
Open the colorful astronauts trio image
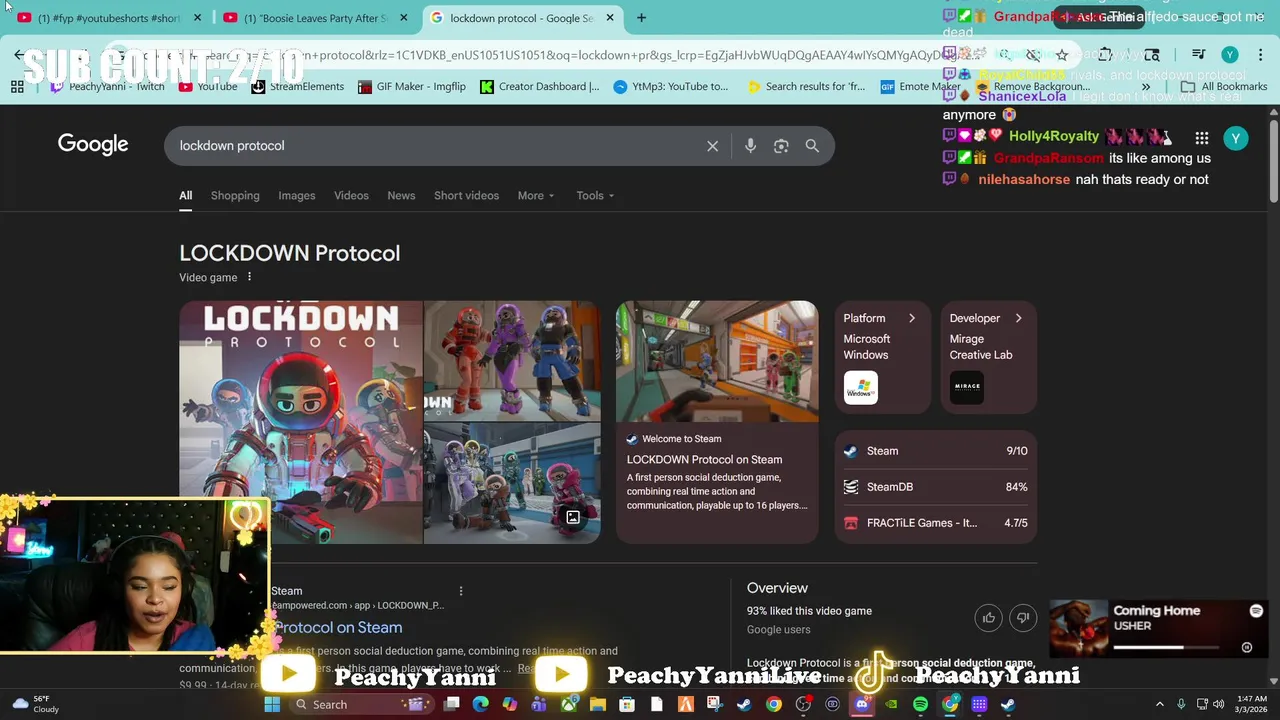pyautogui.click(x=512, y=360)
